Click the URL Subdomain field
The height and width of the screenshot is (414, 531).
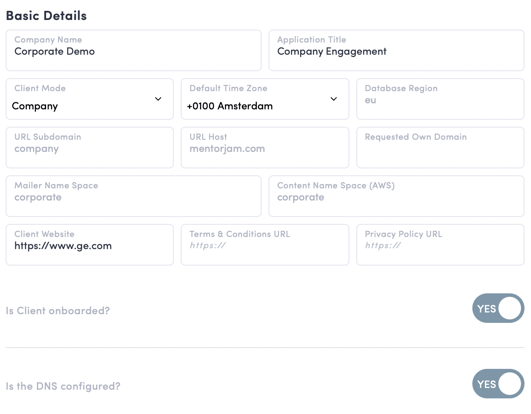(x=90, y=148)
